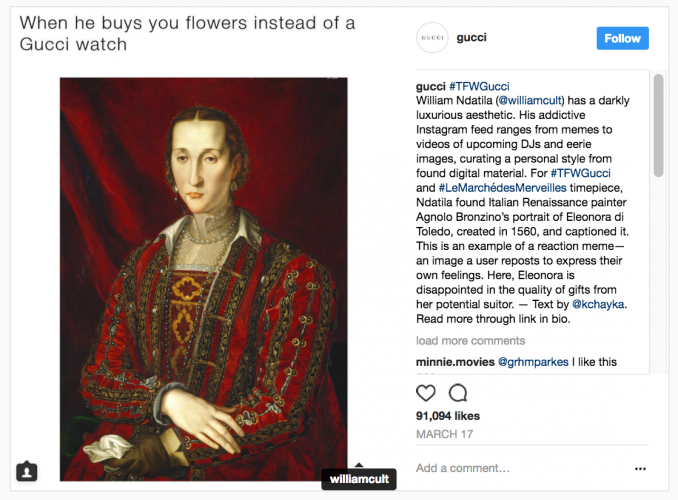Expand load more comments
Image resolution: width=678 pixels, height=500 pixels.
470,340
